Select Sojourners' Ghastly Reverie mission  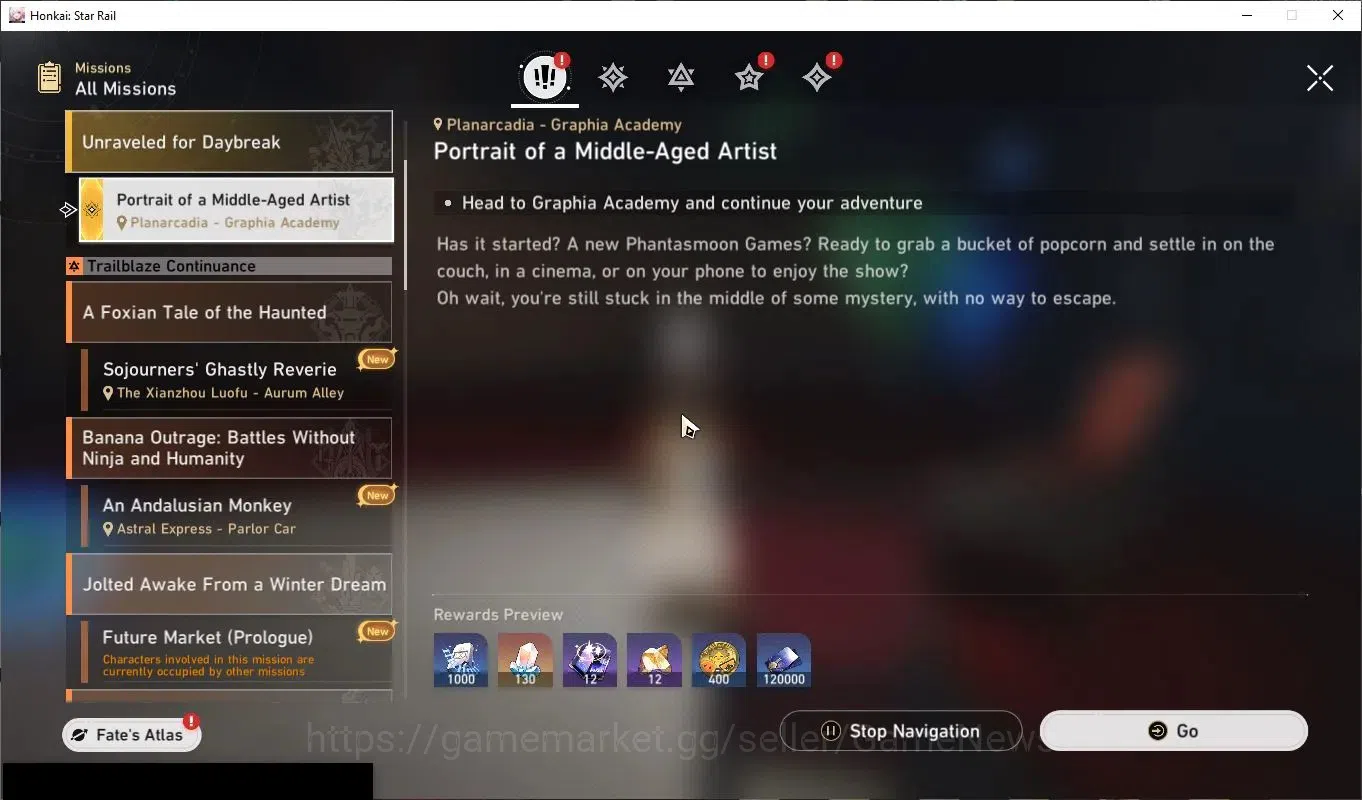(x=236, y=380)
